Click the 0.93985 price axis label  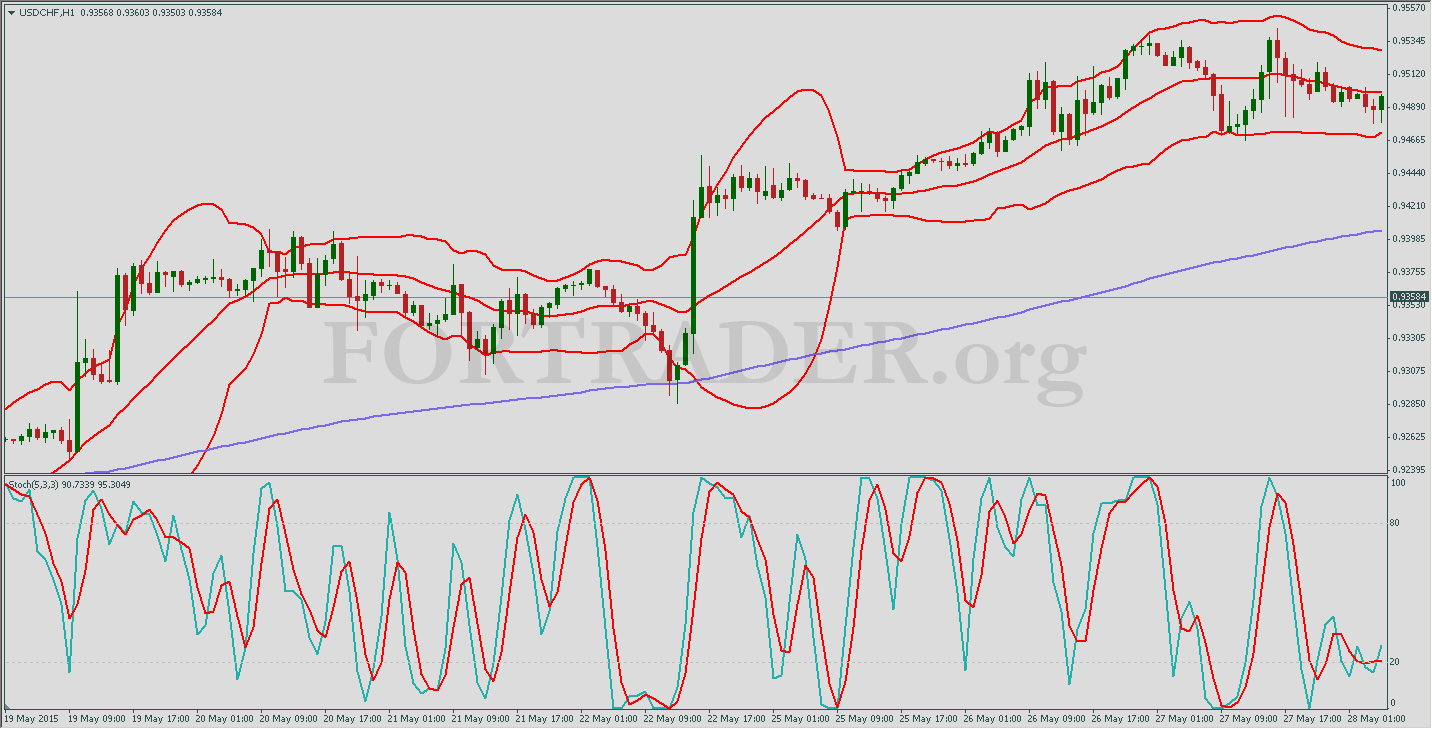coord(1409,239)
